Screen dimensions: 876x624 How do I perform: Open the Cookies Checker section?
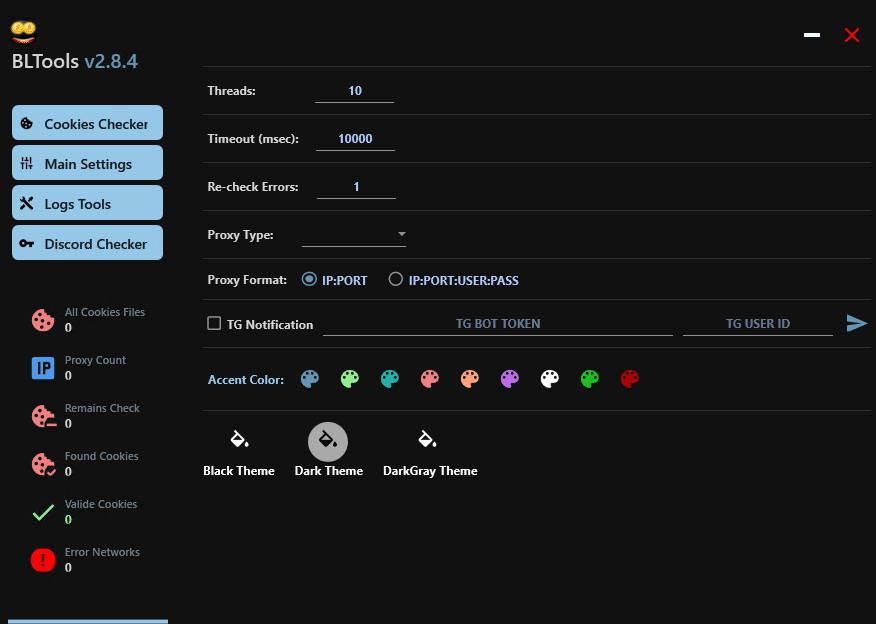[x=87, y=123]
